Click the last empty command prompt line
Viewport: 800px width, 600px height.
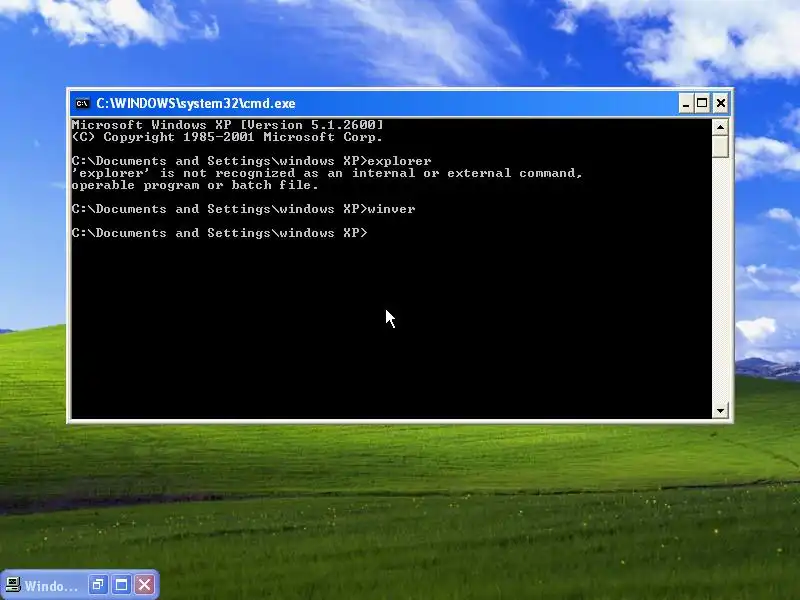[x=219, y=233]
